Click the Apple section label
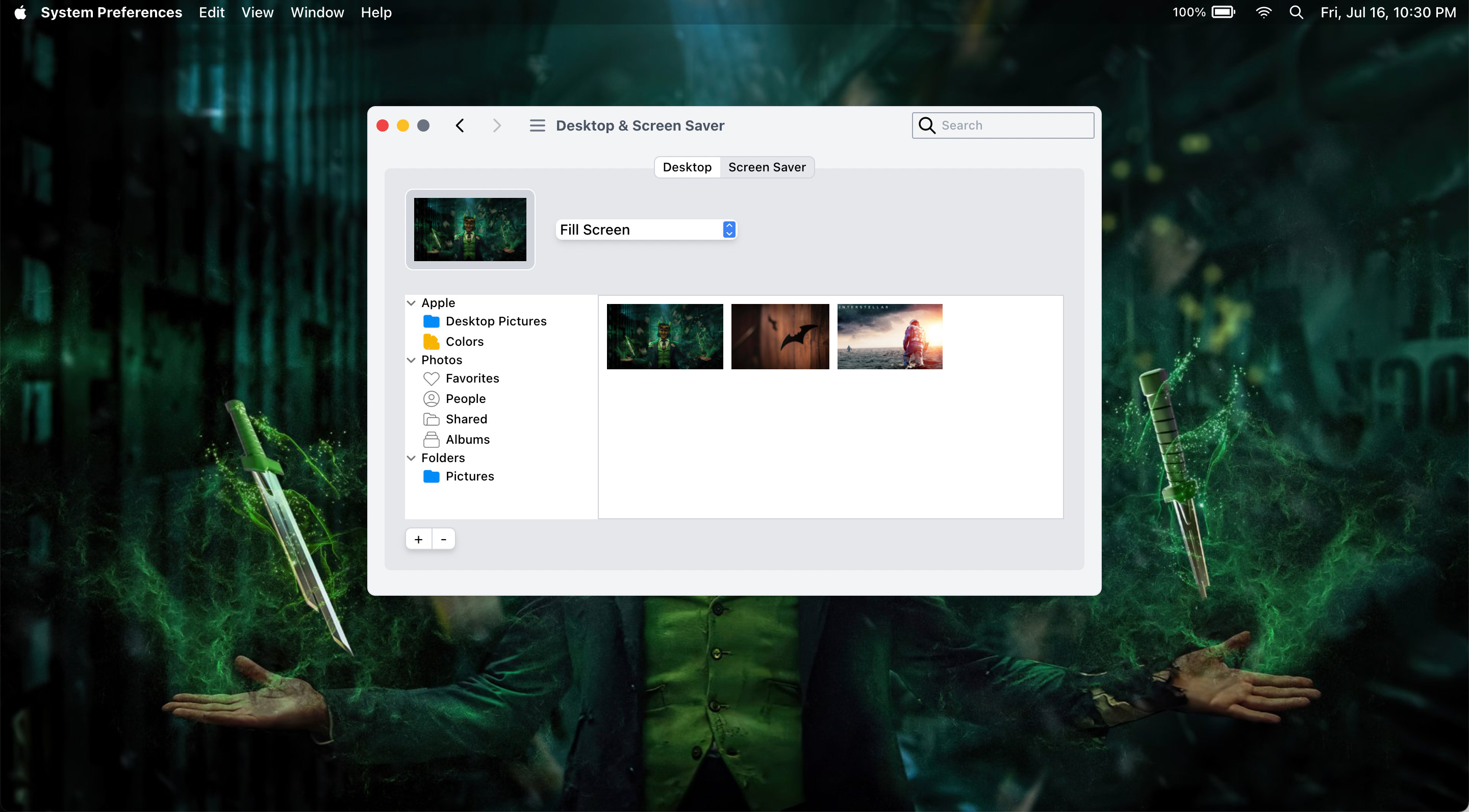The width and height of the screenshot is (1469, 812). (x=438, y=303)
